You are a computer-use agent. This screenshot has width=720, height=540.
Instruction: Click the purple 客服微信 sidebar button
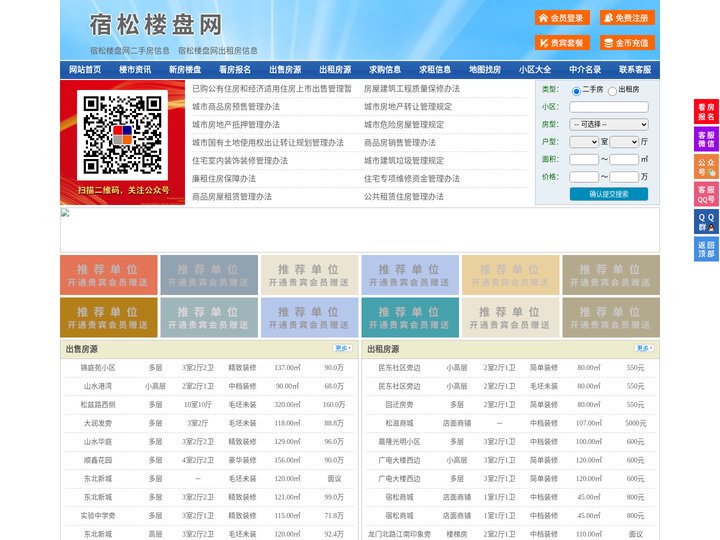point(706,139)
